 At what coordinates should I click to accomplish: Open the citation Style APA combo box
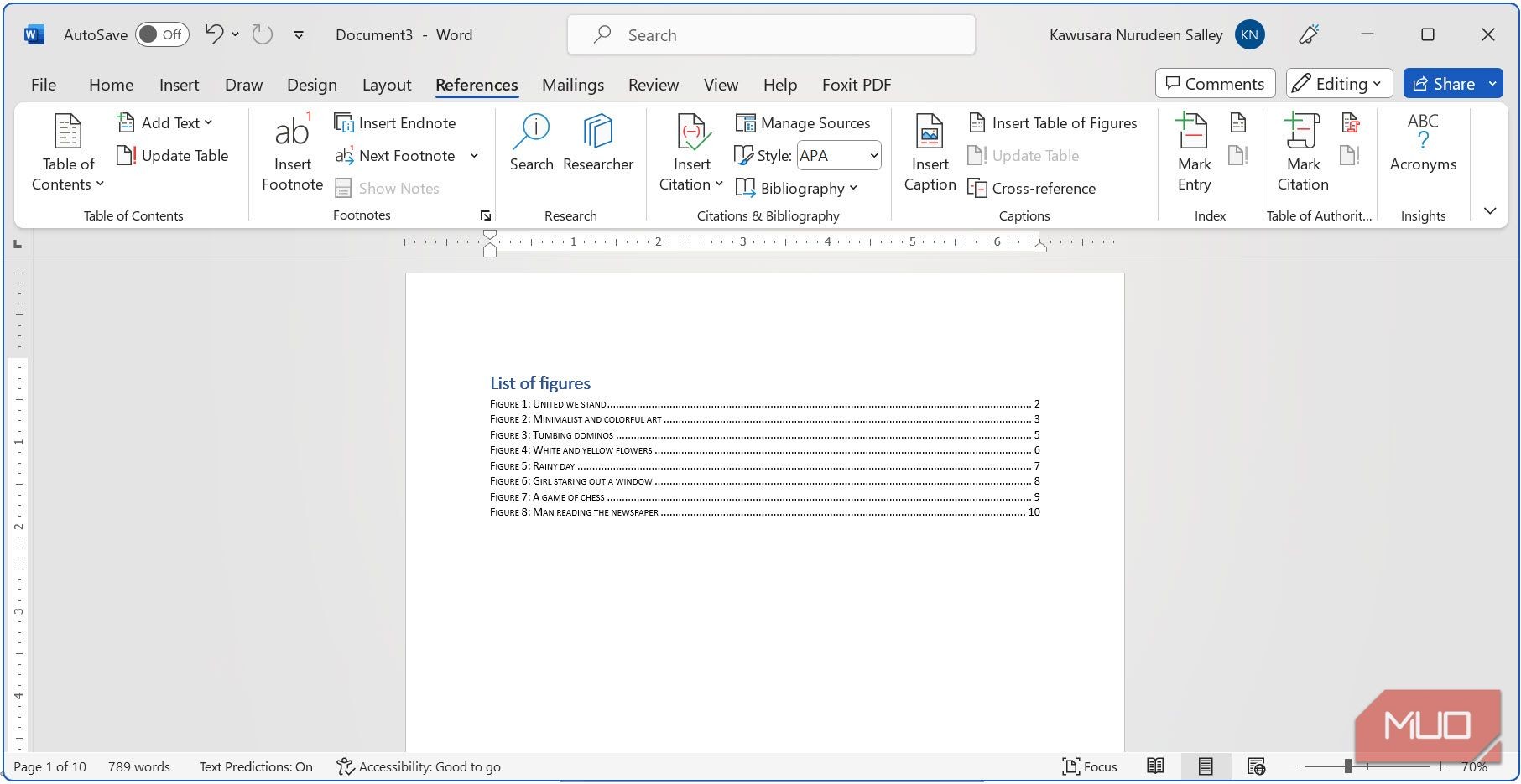click(839, 155)
